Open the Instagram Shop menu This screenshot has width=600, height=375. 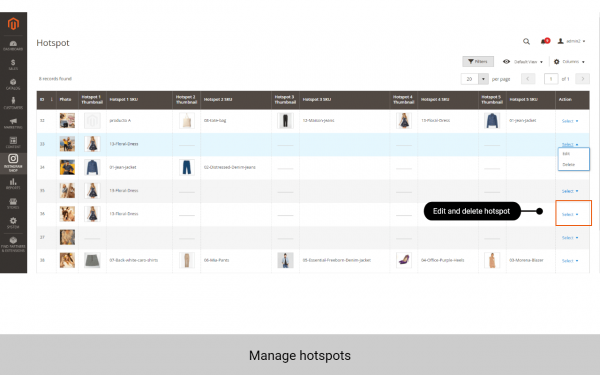coord(13,163)
